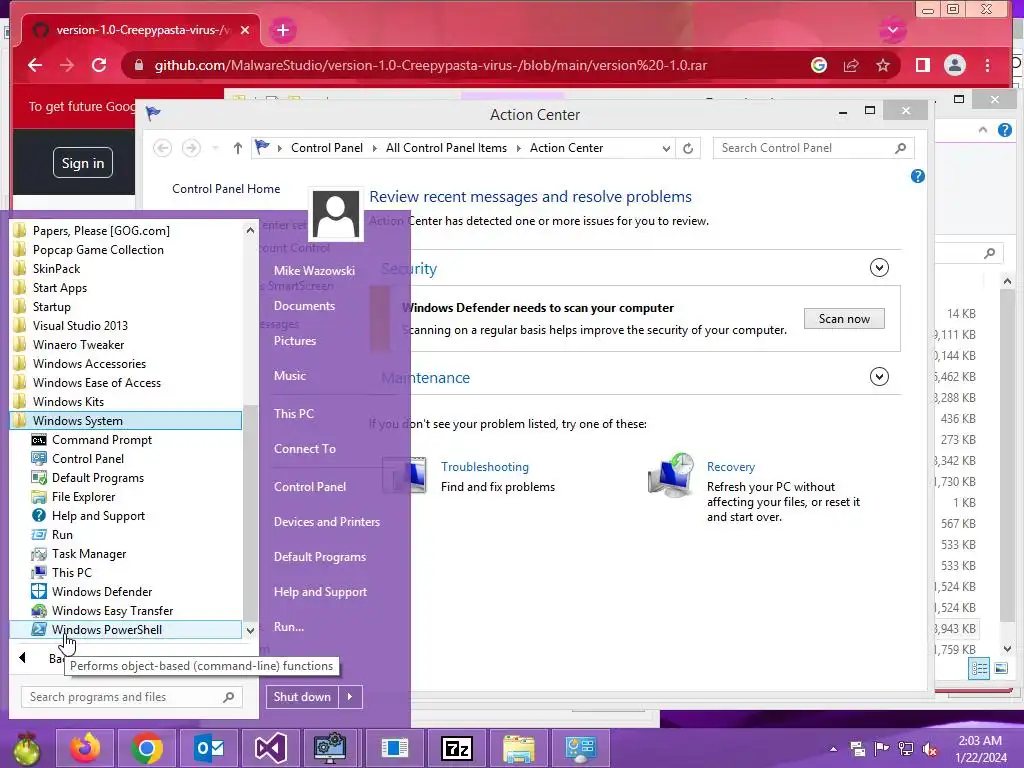Click Control Panel Home link

tap(226, 189)
